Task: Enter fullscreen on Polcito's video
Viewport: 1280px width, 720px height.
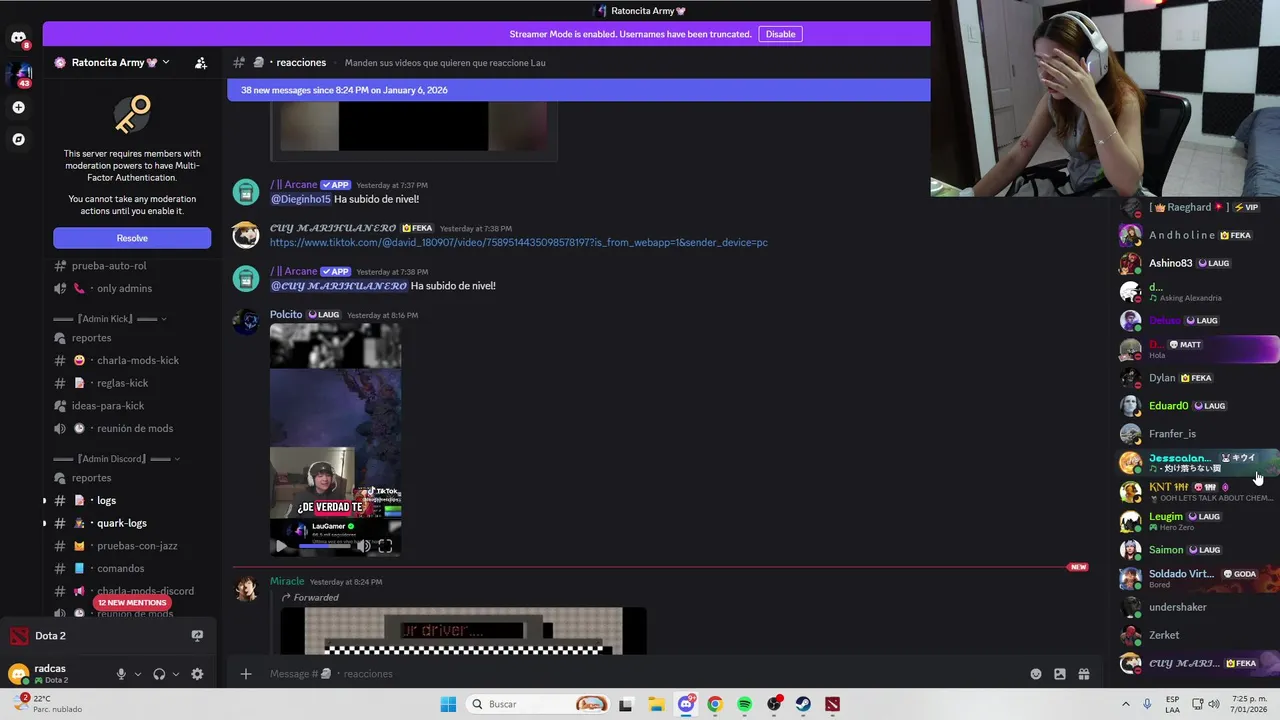Action: point(385,546)
